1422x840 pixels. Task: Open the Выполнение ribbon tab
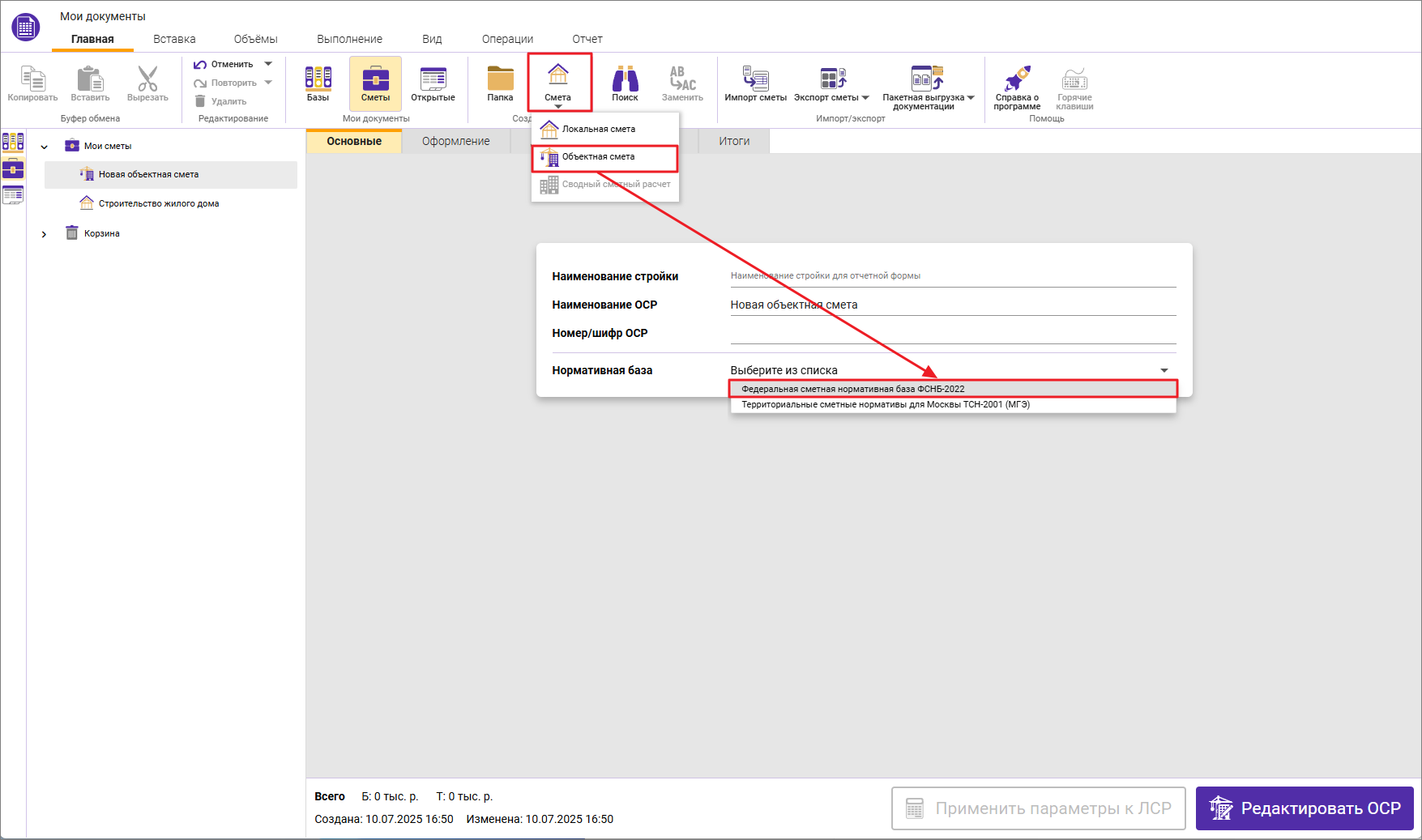pyautogui.click(x=349, y=39)
